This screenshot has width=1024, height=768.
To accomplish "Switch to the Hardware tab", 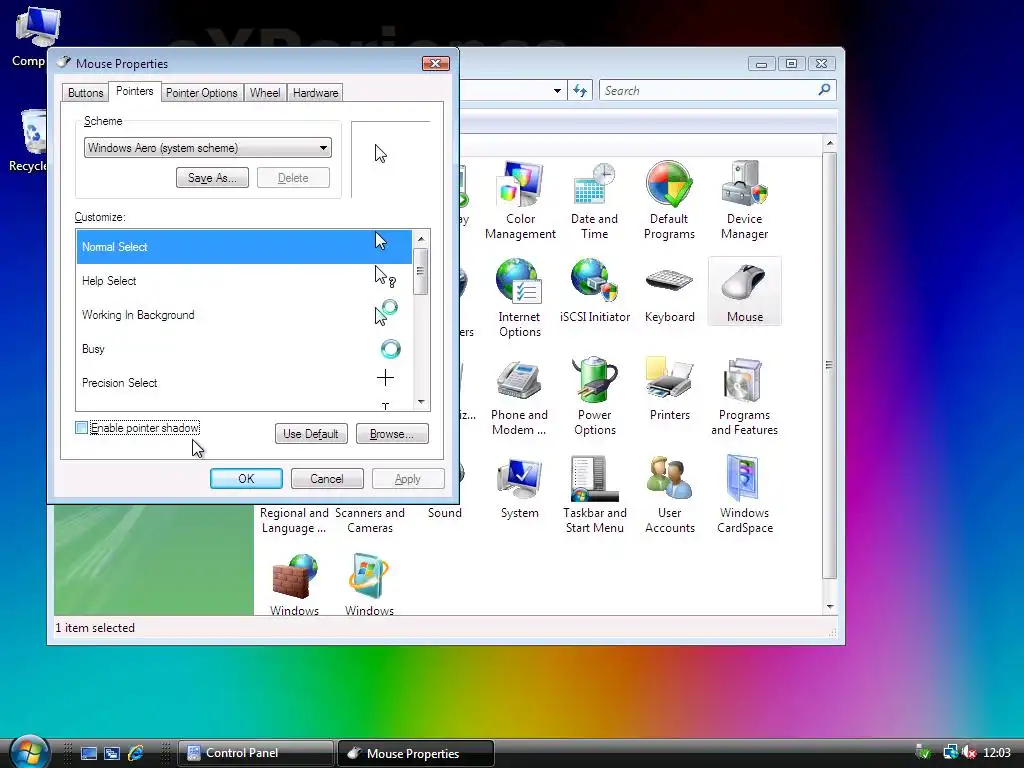I will pyautogui.click(x=315, y=93).
